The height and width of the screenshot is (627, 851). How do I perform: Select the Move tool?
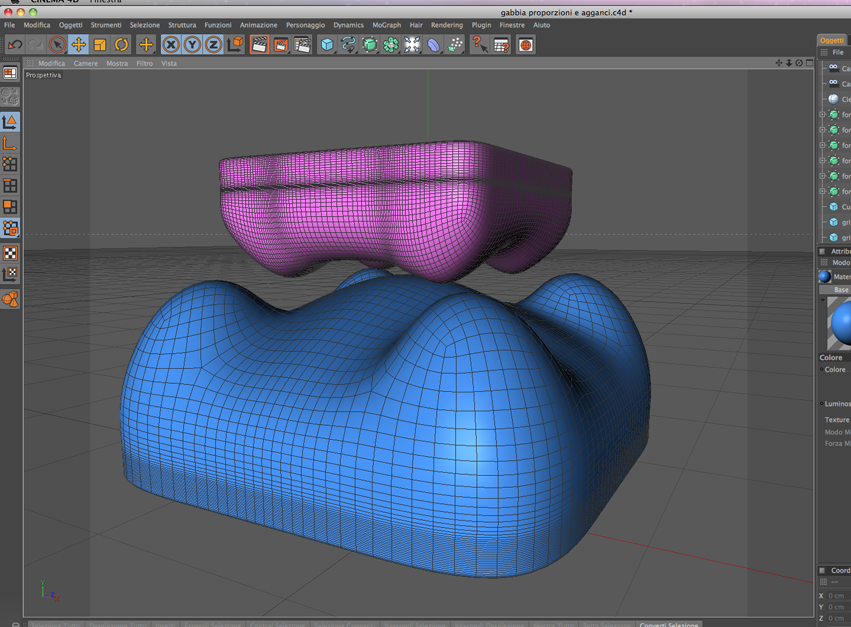point(79,45)
